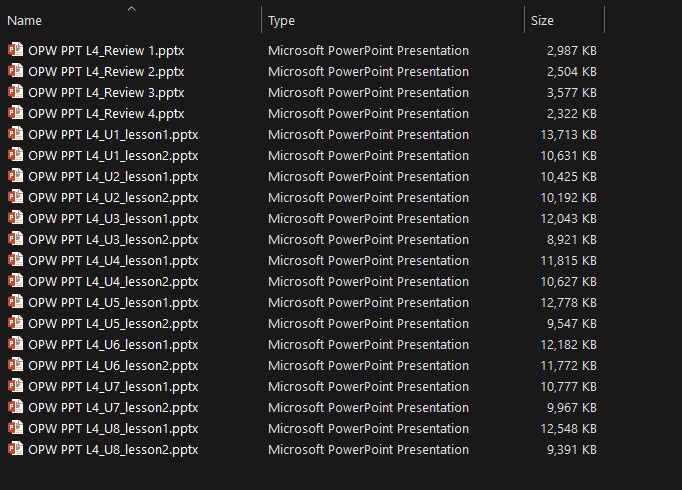
Task: Select file name OPW PPT L4_U3_lesson1.pptx
Action: (x=113, y=219)
